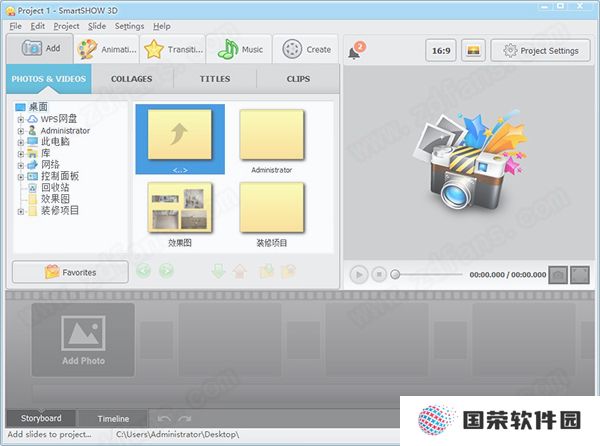Switch to the Animation tab
600x446 pixels.
pos(107,49)
